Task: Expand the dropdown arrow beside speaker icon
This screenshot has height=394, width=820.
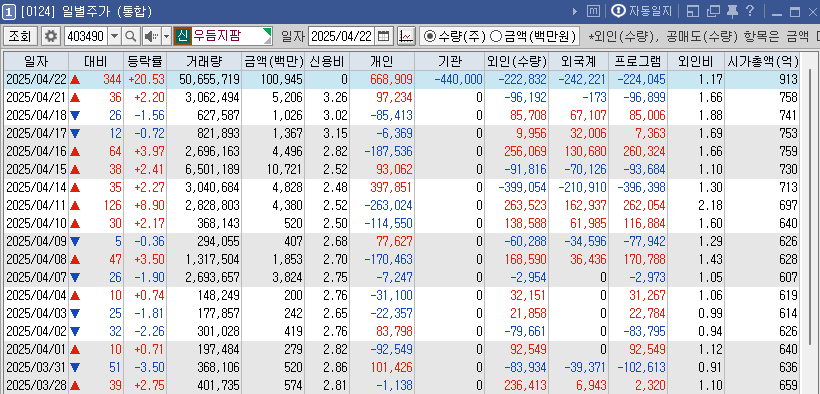Action: [167, 36]
